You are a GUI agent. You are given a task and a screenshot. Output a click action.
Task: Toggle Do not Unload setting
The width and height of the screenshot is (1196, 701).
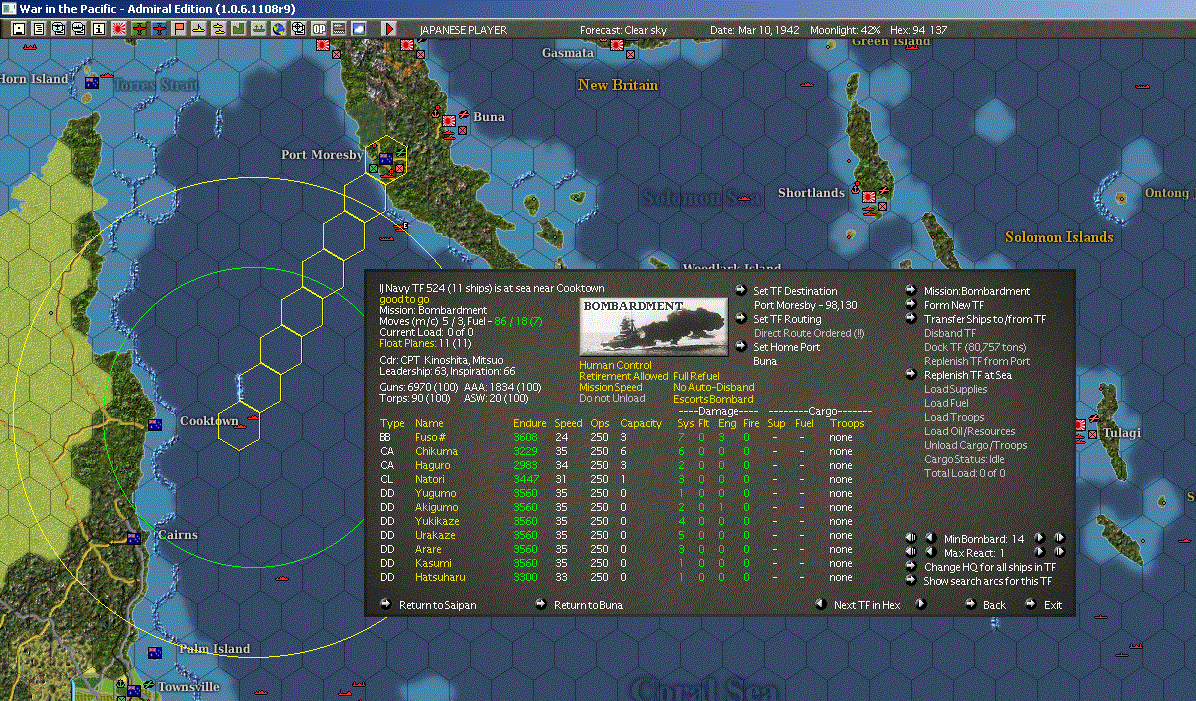pos(612,398)
